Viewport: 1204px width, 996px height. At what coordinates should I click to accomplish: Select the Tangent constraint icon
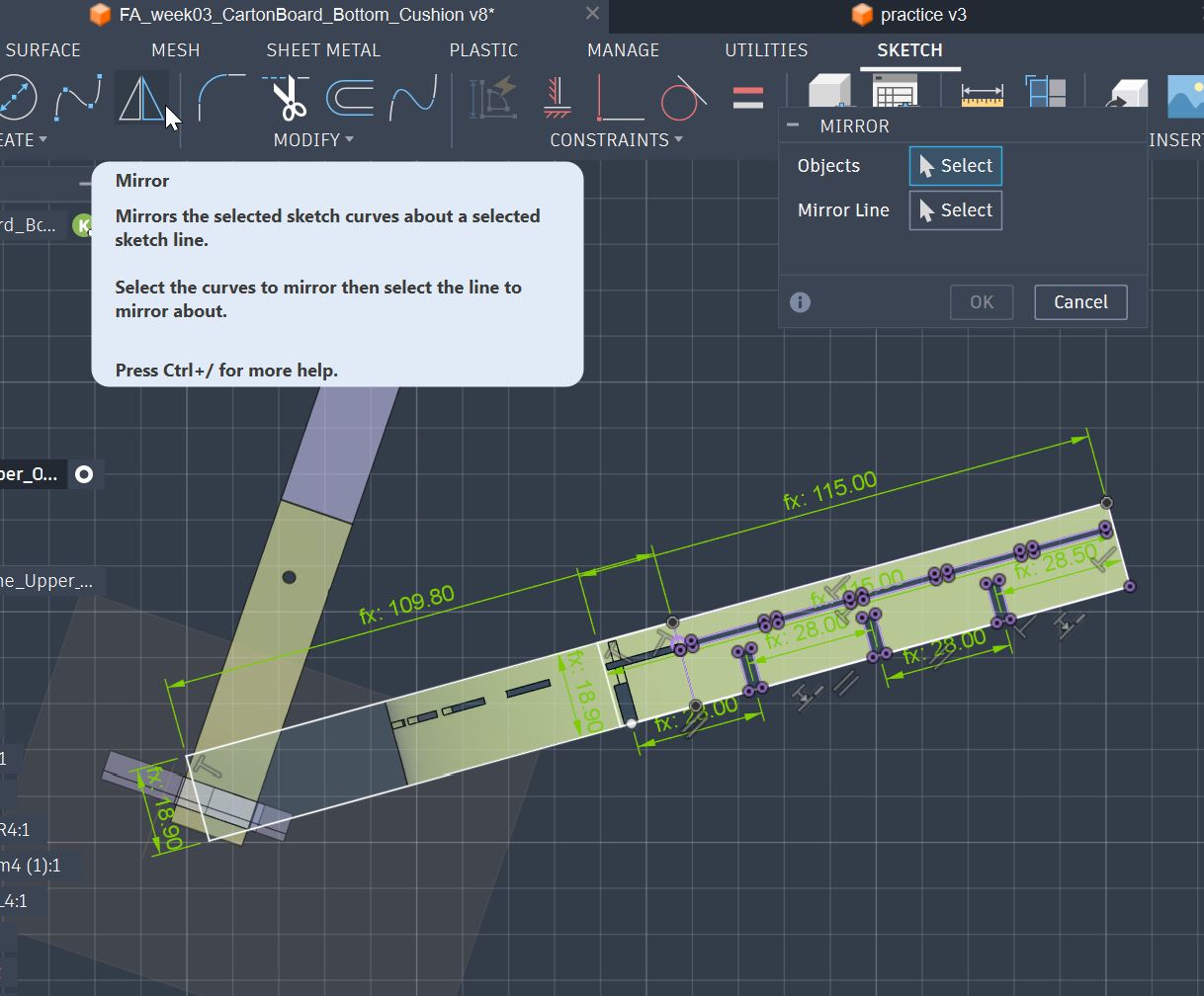click(x=683, y=98)
